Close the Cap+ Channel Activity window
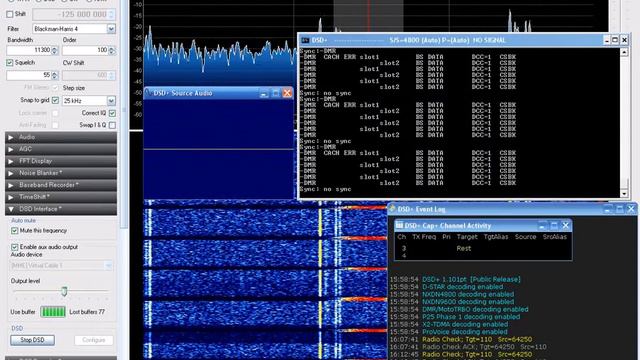 566,225
